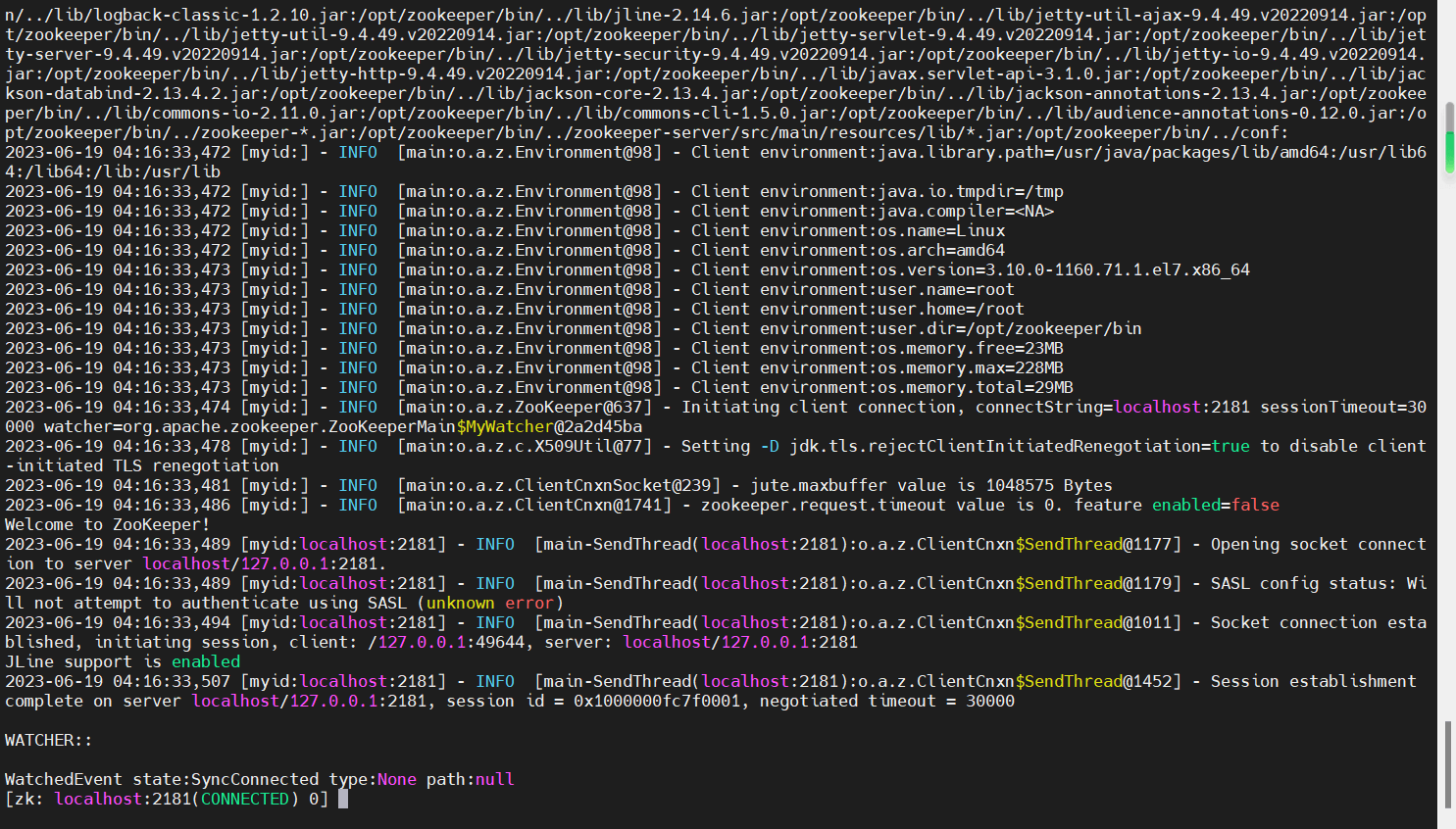Image resolution: width=1456 pixels, height=829 pixels.
Task: Click 'jute.maxbuffer value is 1048575 Bytes' text
Action: click(x=931, y=485)
